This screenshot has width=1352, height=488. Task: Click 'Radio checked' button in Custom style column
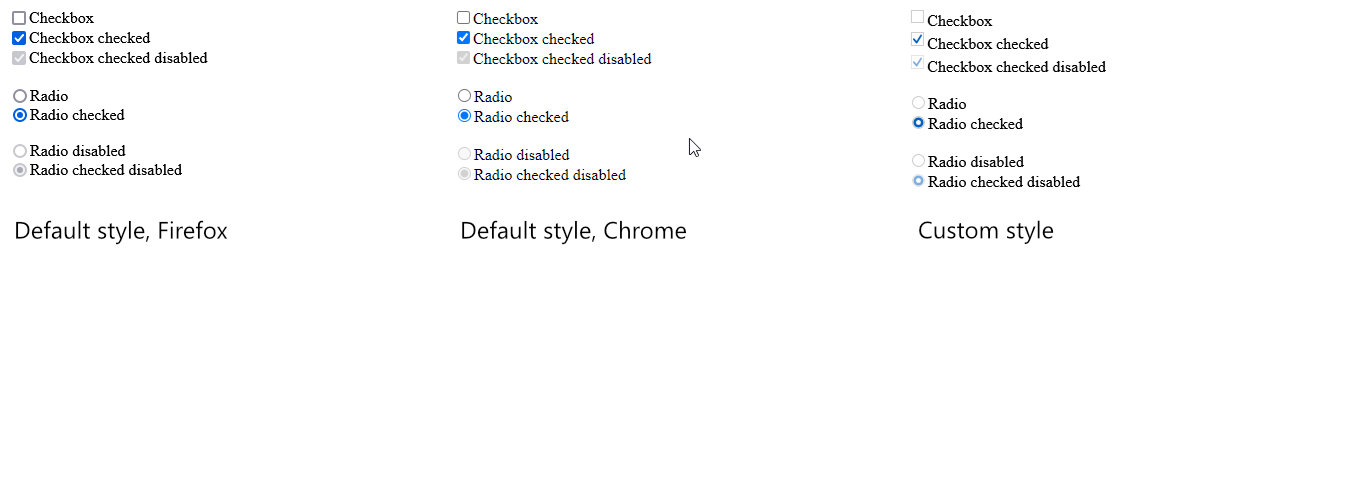tap(918, 123)
